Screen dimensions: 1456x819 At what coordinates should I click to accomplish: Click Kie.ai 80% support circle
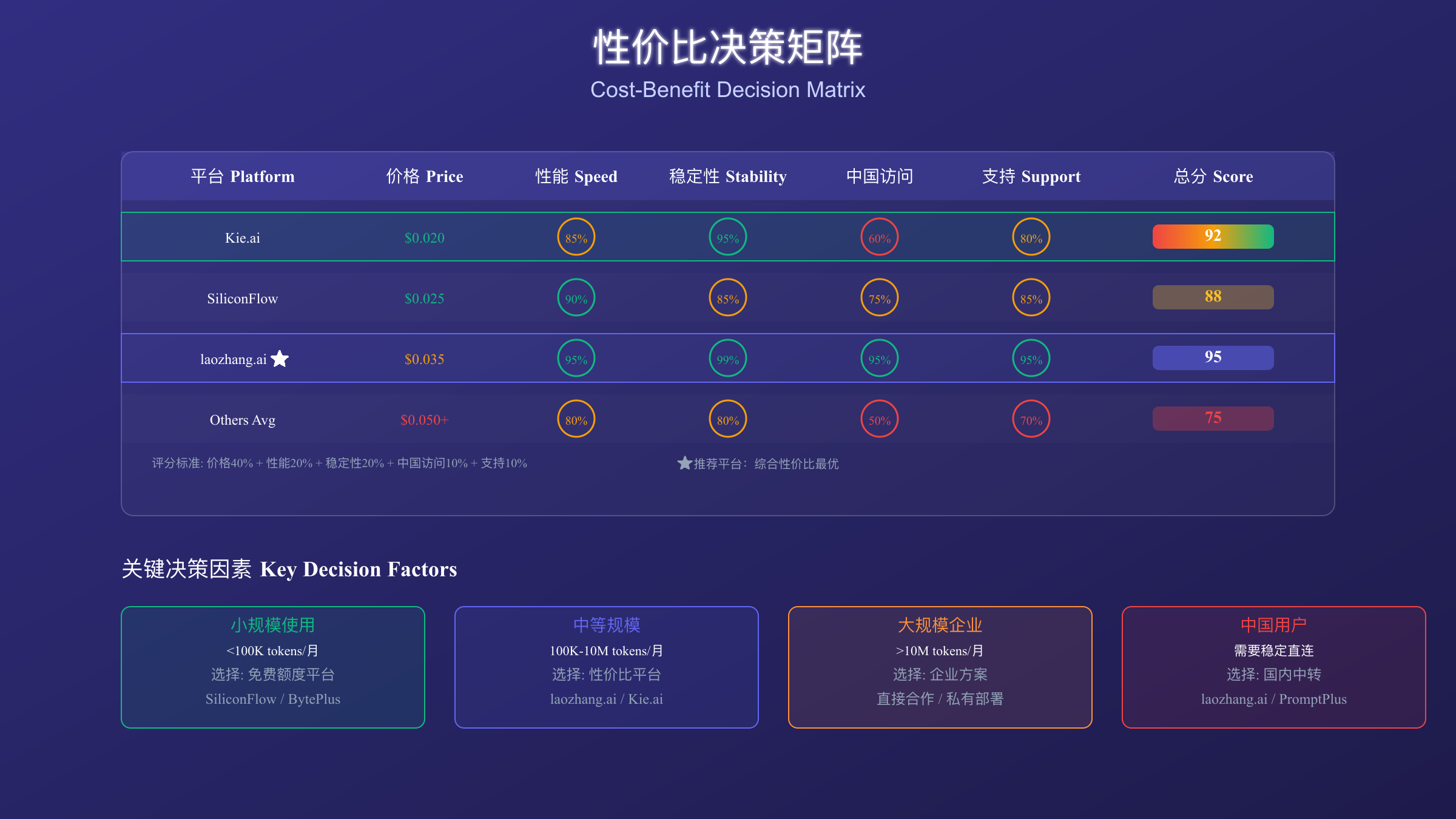(x=1031, y=237)
